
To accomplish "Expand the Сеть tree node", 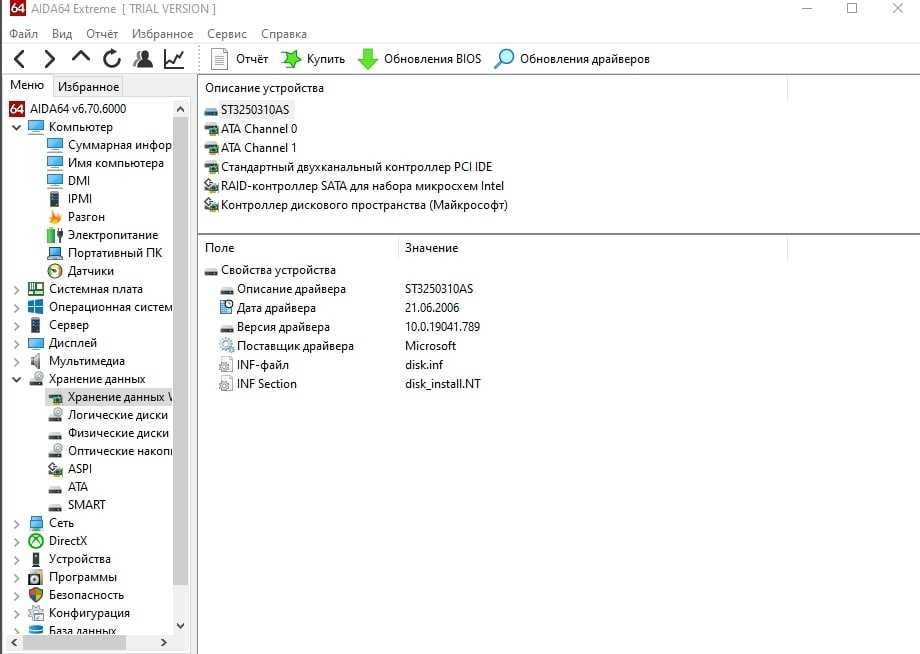I will tap(16, 524).
